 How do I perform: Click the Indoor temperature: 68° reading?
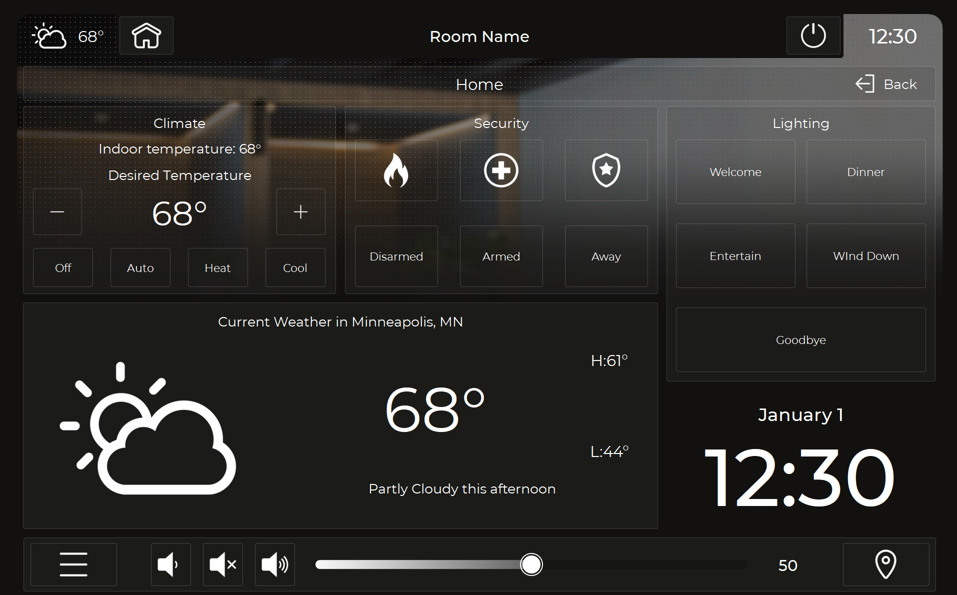tap(179, 149)
